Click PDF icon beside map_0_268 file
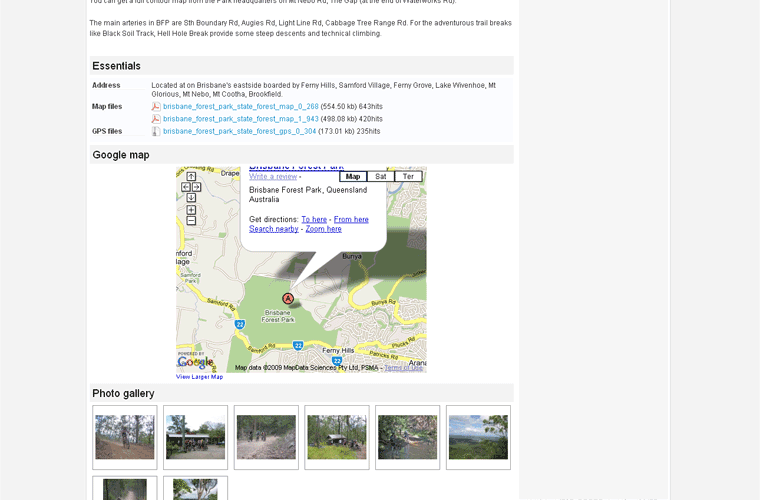This screenshot has width=760, height=500. (156, 107)
